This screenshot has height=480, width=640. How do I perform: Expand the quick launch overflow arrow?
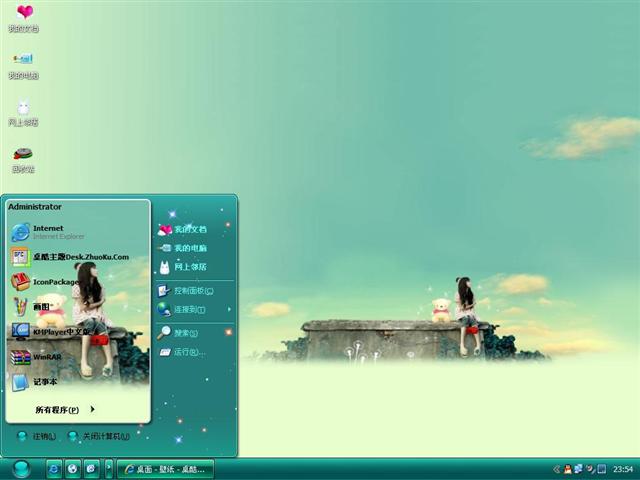[x=109, y=469]
